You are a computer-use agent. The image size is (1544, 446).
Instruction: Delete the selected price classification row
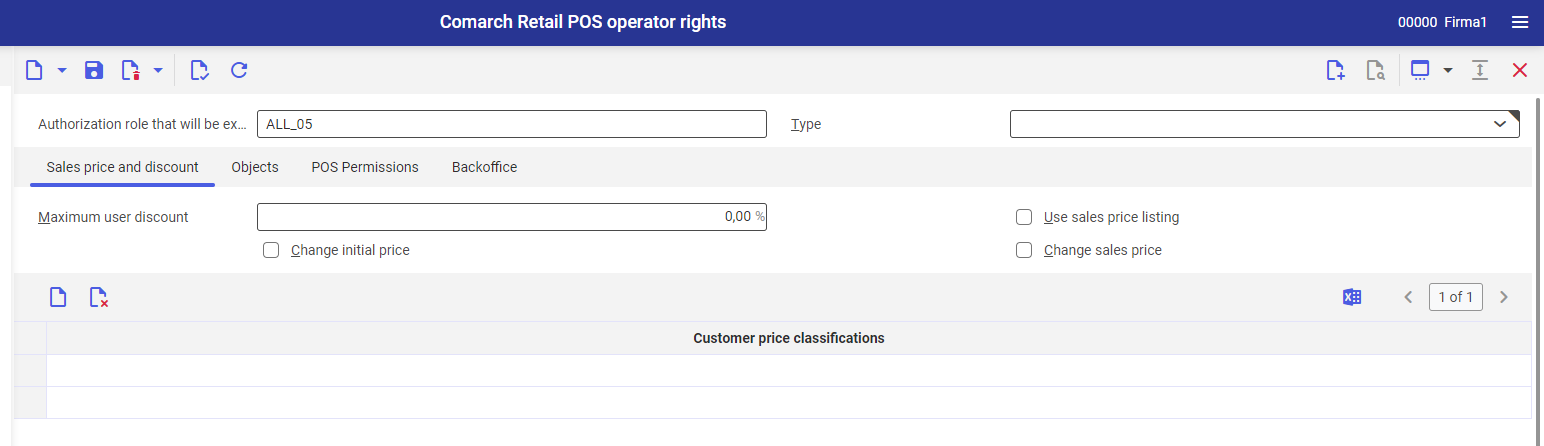[x=98, y=297]
